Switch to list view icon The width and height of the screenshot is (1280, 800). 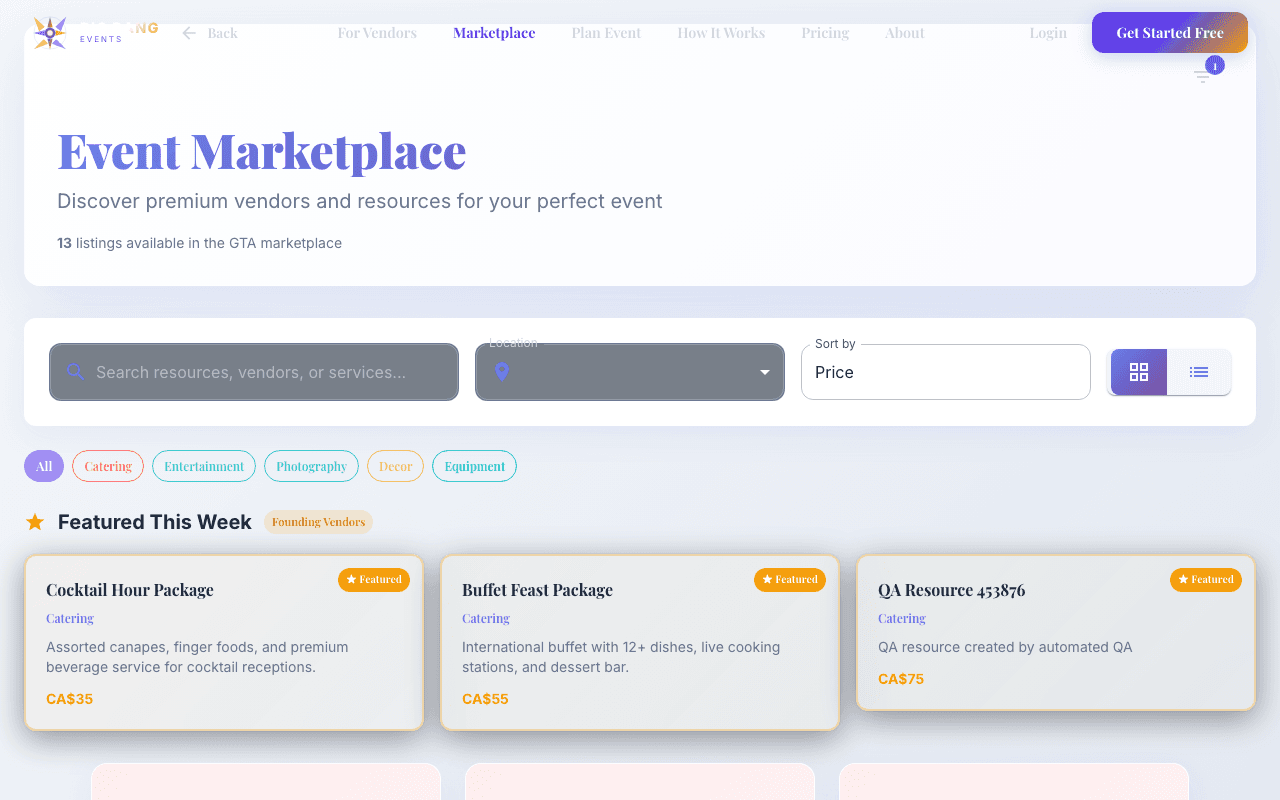coord(1199,371)
